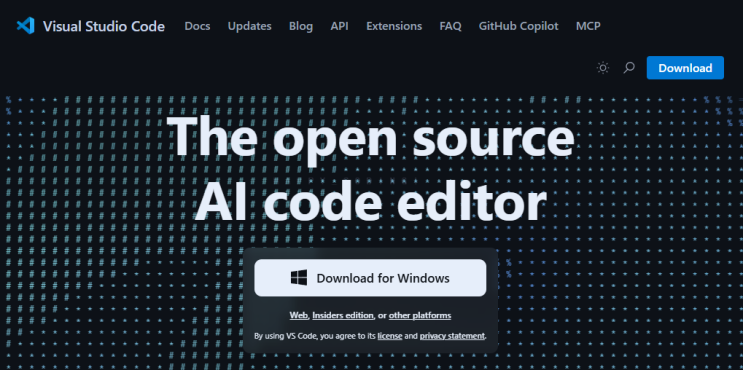Open the other platforms link
Image resolution: width=743 pixels, height=370 pixels.
click(420, 316)
